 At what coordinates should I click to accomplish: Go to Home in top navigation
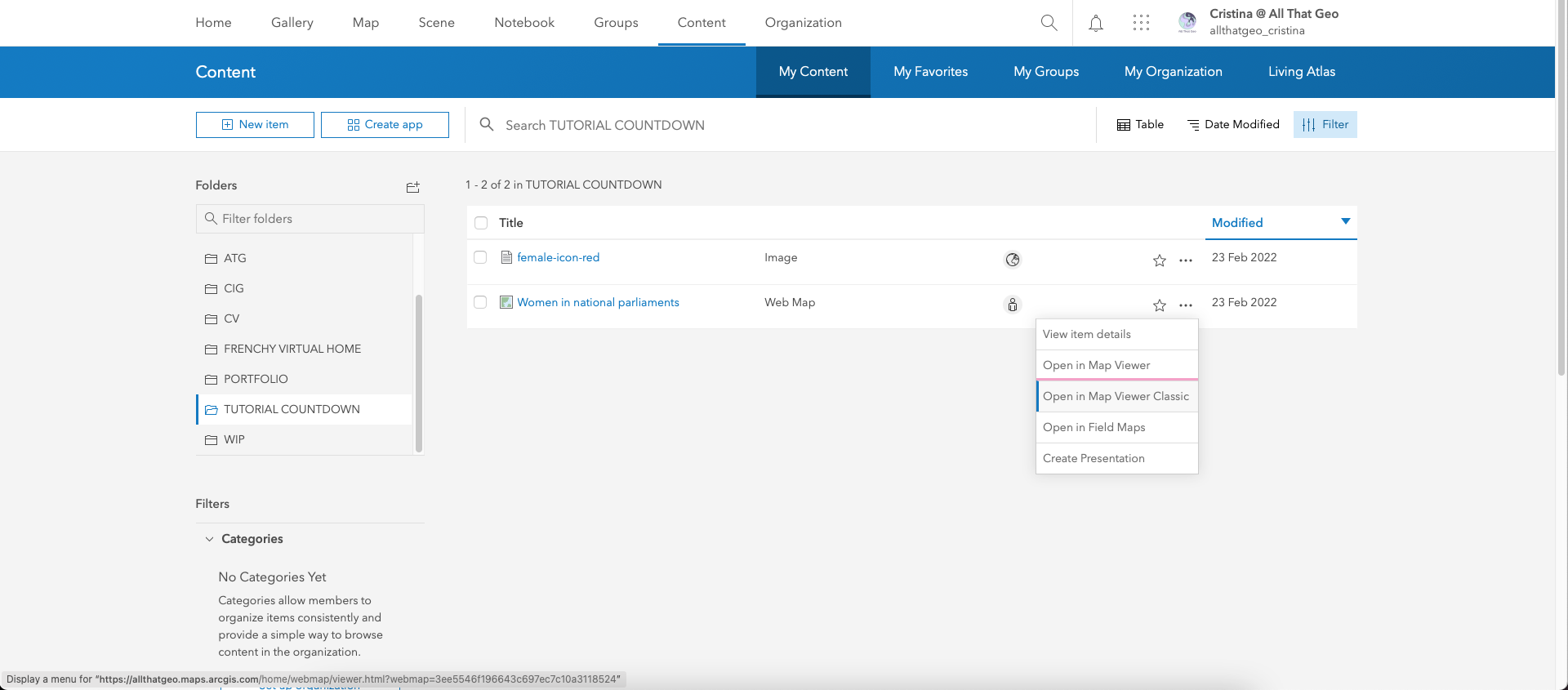213,23
